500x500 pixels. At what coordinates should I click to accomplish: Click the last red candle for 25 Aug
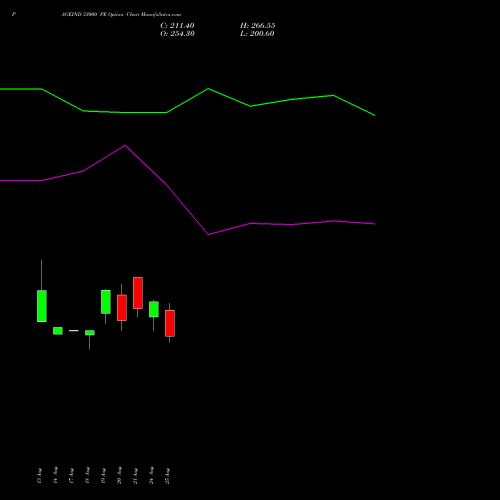(170, 323)
